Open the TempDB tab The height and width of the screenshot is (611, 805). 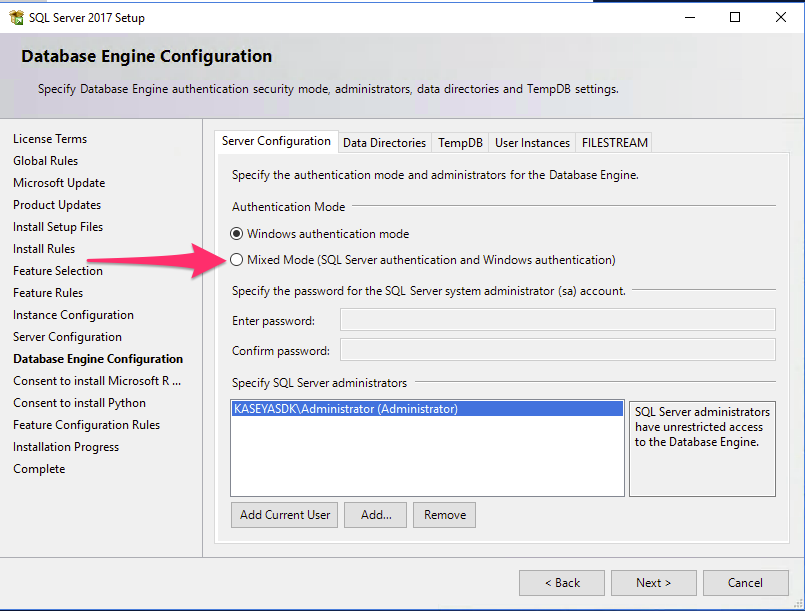(461, 143)
